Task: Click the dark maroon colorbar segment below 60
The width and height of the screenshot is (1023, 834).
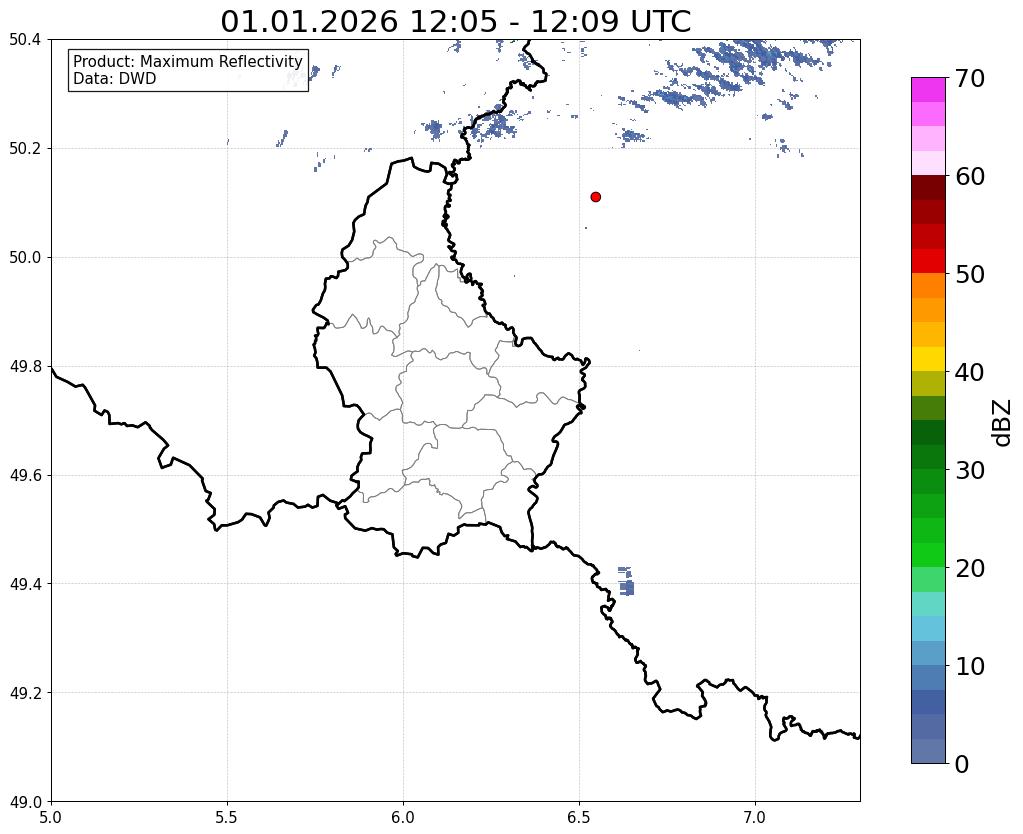Action: pos(928,188)
